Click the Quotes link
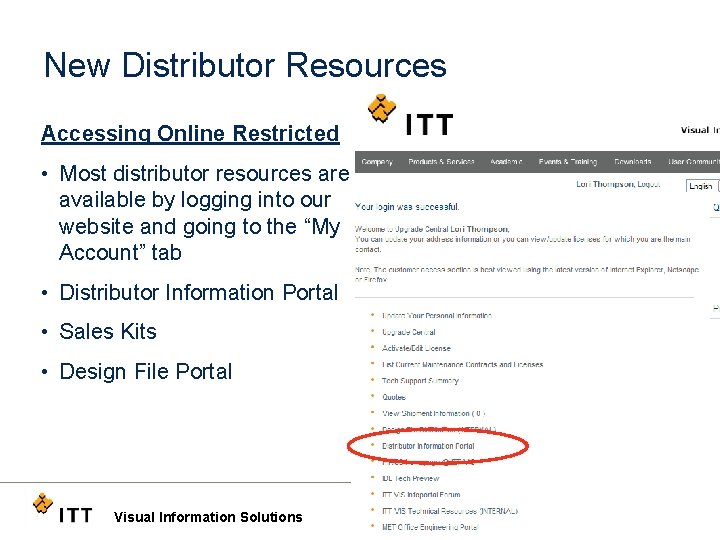Screen dimensions: 720x540 [x=394, y=397]
